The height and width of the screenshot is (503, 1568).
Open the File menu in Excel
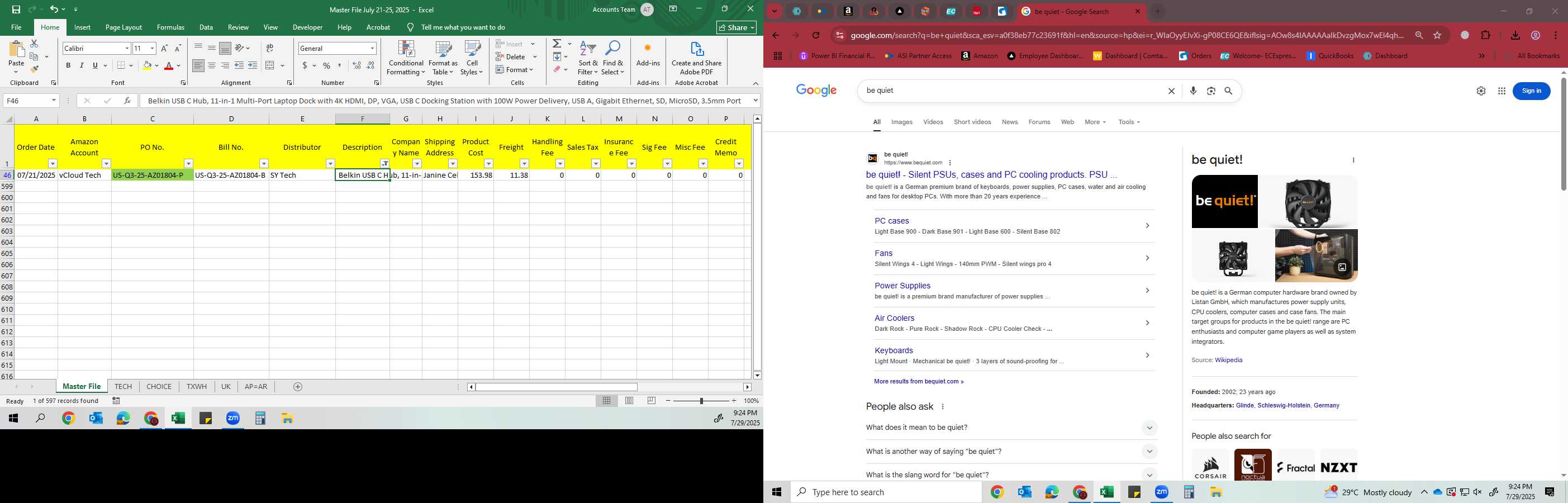[16, 27]
